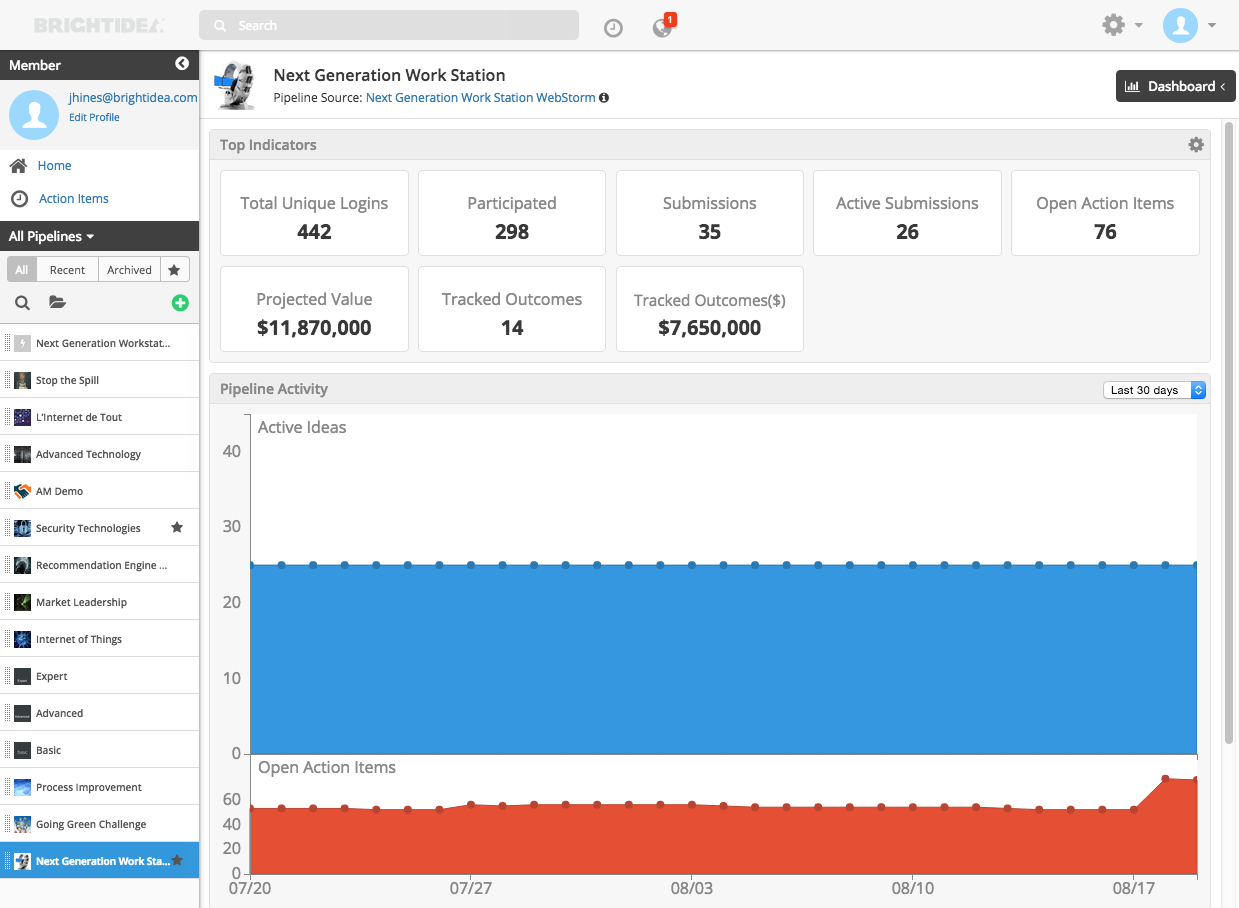1239x908 pixels.
Task: Open the user avatar account menu
Action: tap(1189, 25)
